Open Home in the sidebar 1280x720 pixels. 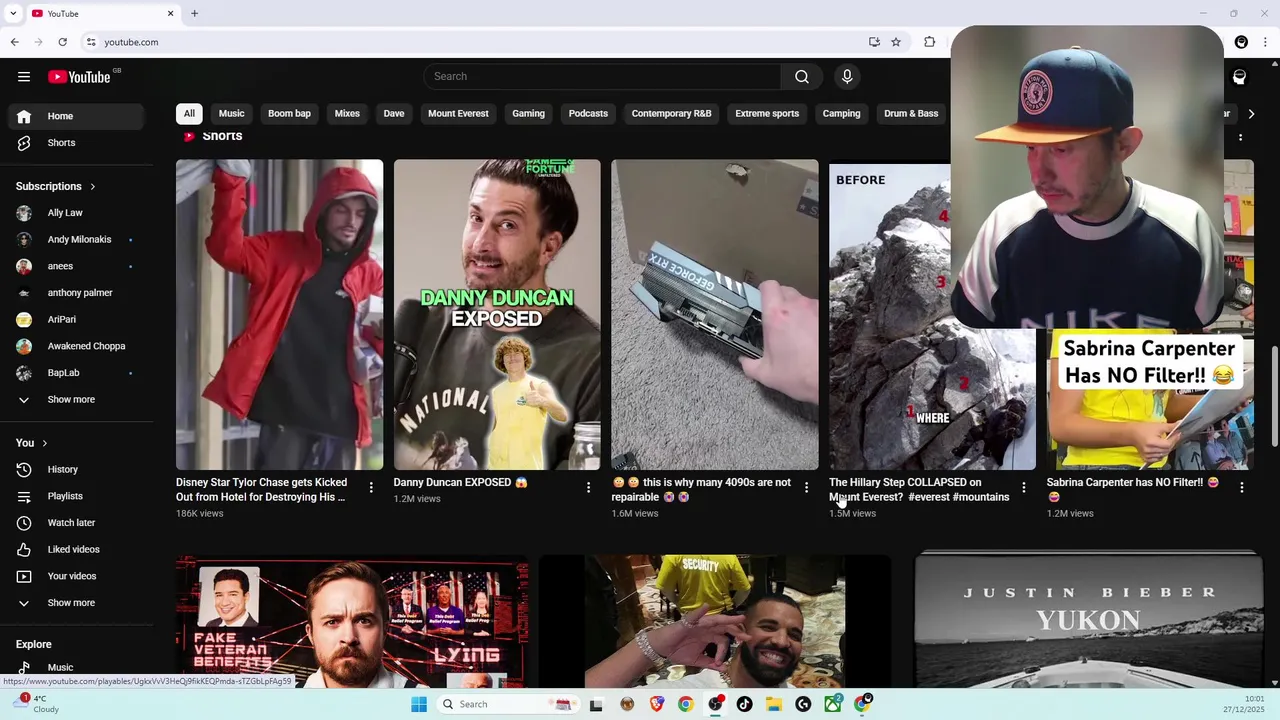click(78, 116)
